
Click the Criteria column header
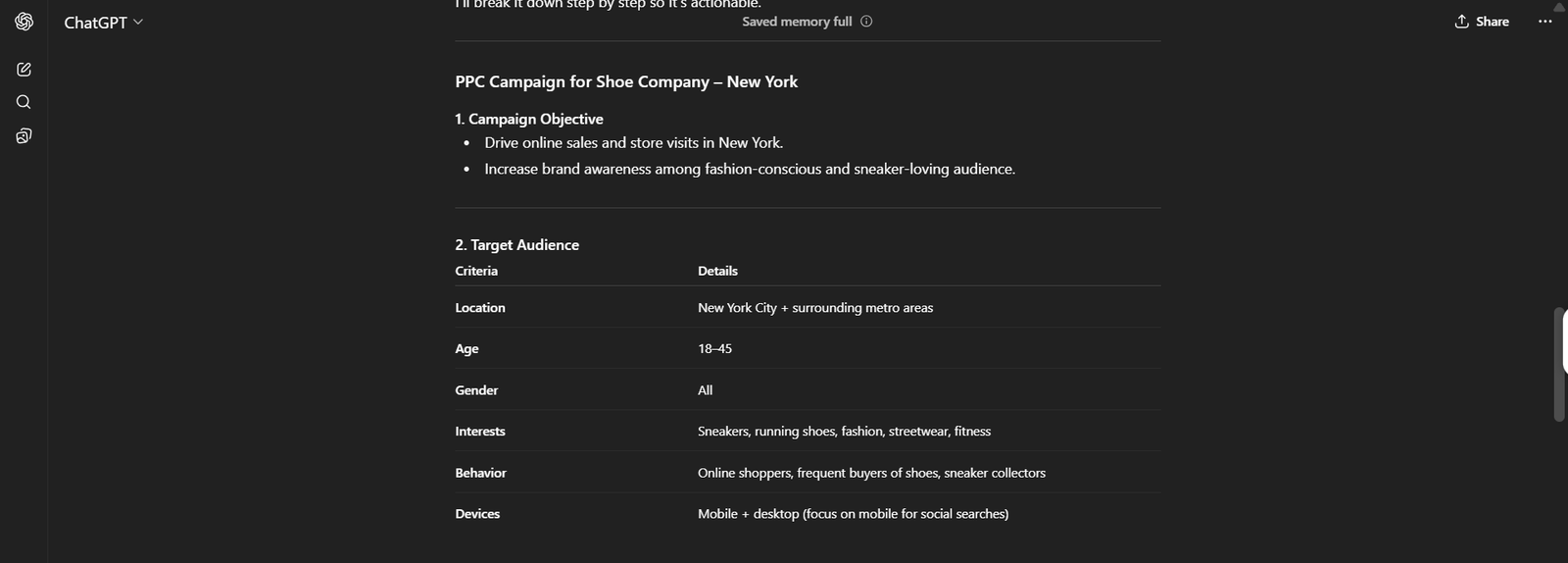pos(476,272)
